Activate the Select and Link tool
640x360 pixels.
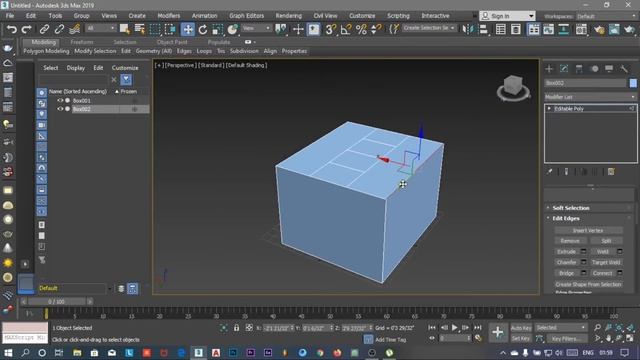[x=44, y=29]
